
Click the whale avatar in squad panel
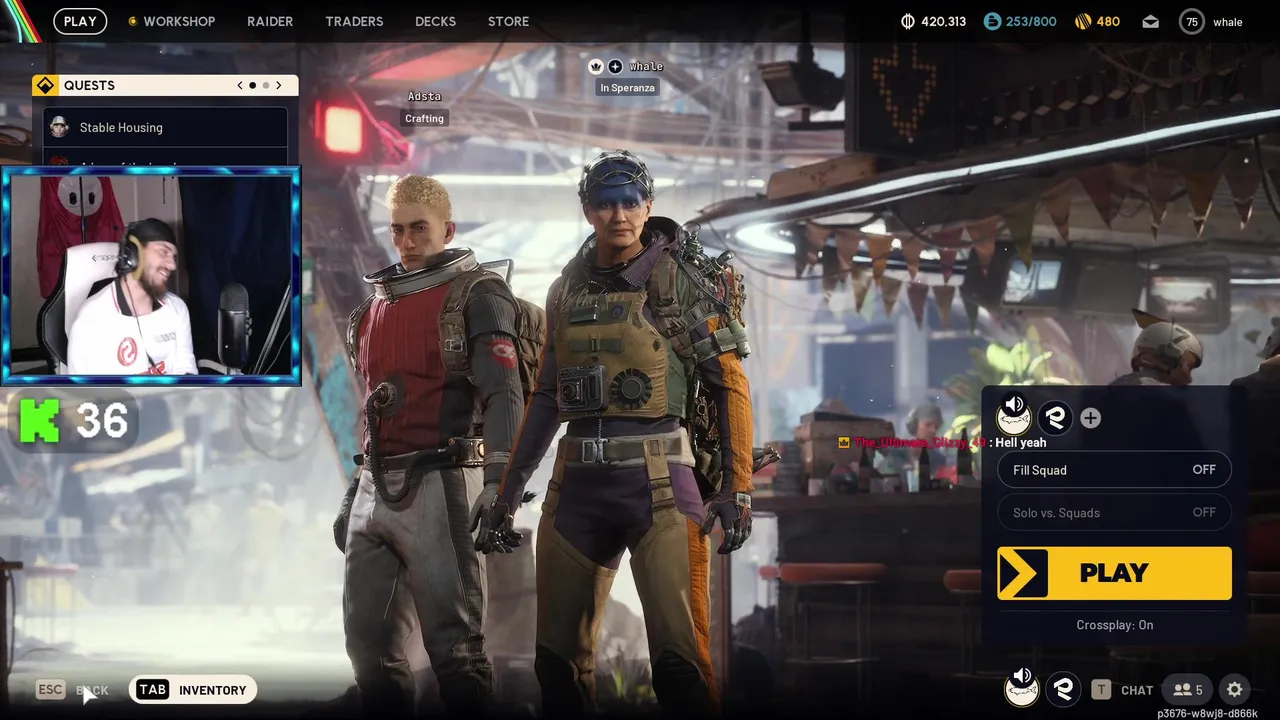click(1014, 414)
